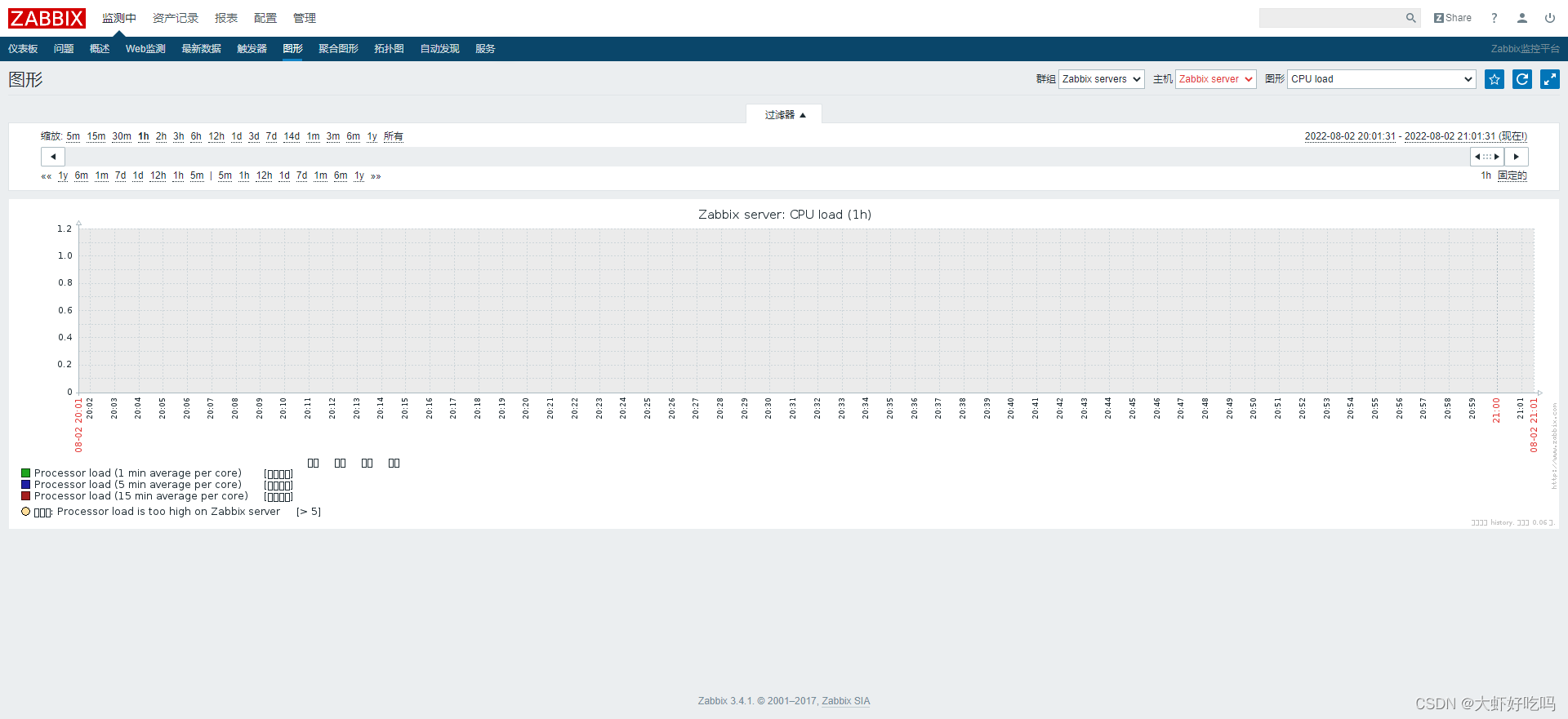Open the 图形 CPU load dropdown
The image size is (1568, 719).
[1382, 79]
